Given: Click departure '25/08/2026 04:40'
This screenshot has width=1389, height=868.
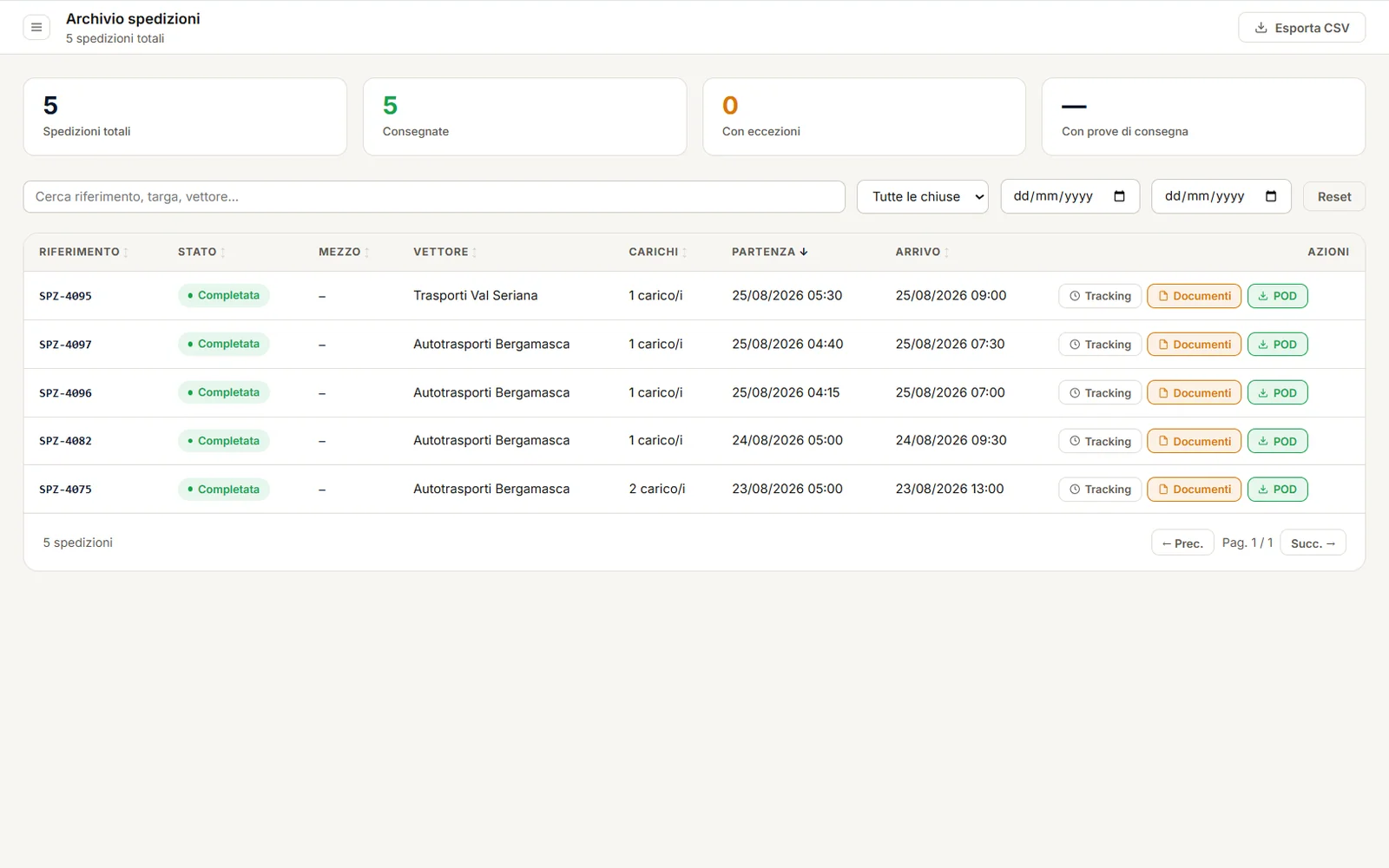Looking at the screenshot, I should click(787, 344).
